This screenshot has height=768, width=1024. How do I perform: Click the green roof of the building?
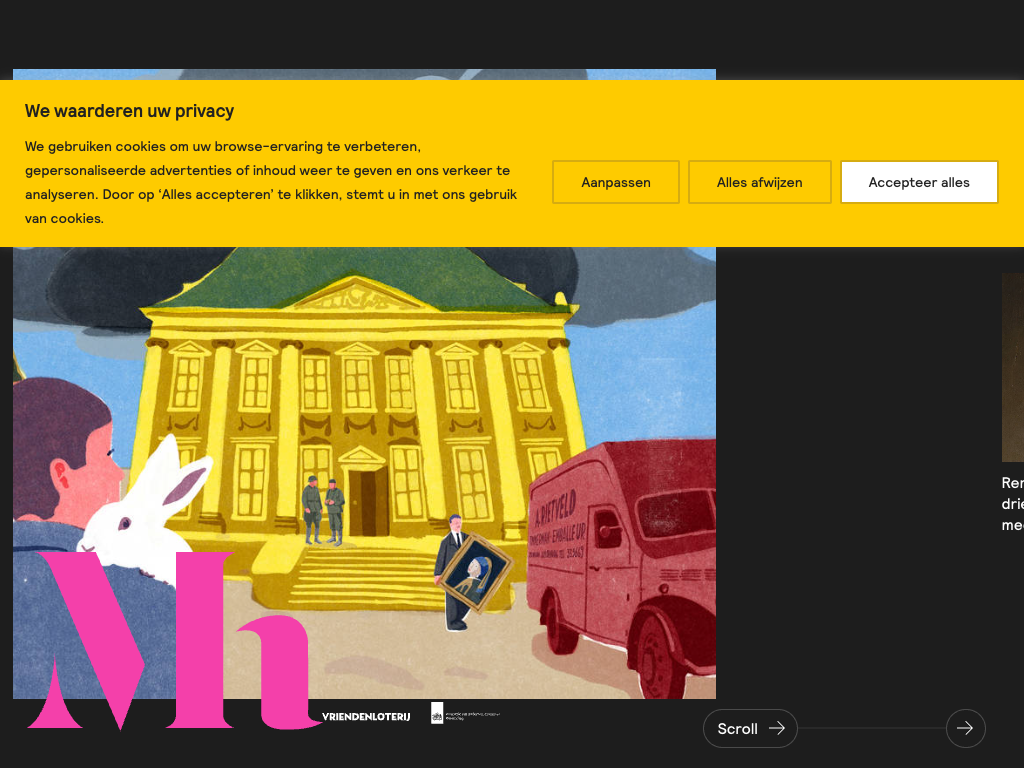(x=350, y=270)
